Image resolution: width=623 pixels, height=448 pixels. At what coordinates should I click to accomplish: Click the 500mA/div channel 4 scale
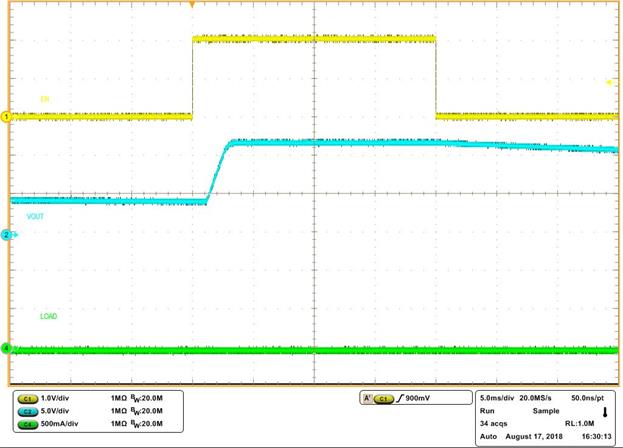click(63, 424)
